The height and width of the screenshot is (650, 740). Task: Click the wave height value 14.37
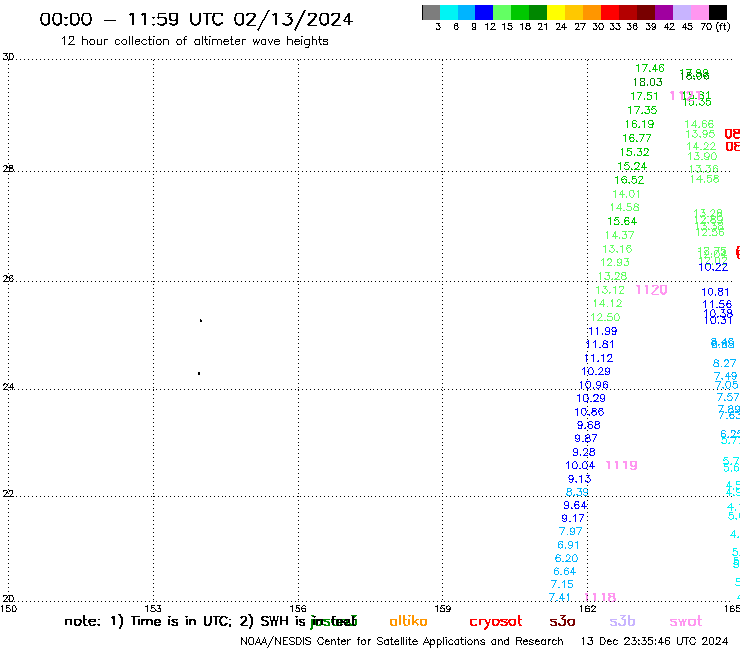(620, 235)
